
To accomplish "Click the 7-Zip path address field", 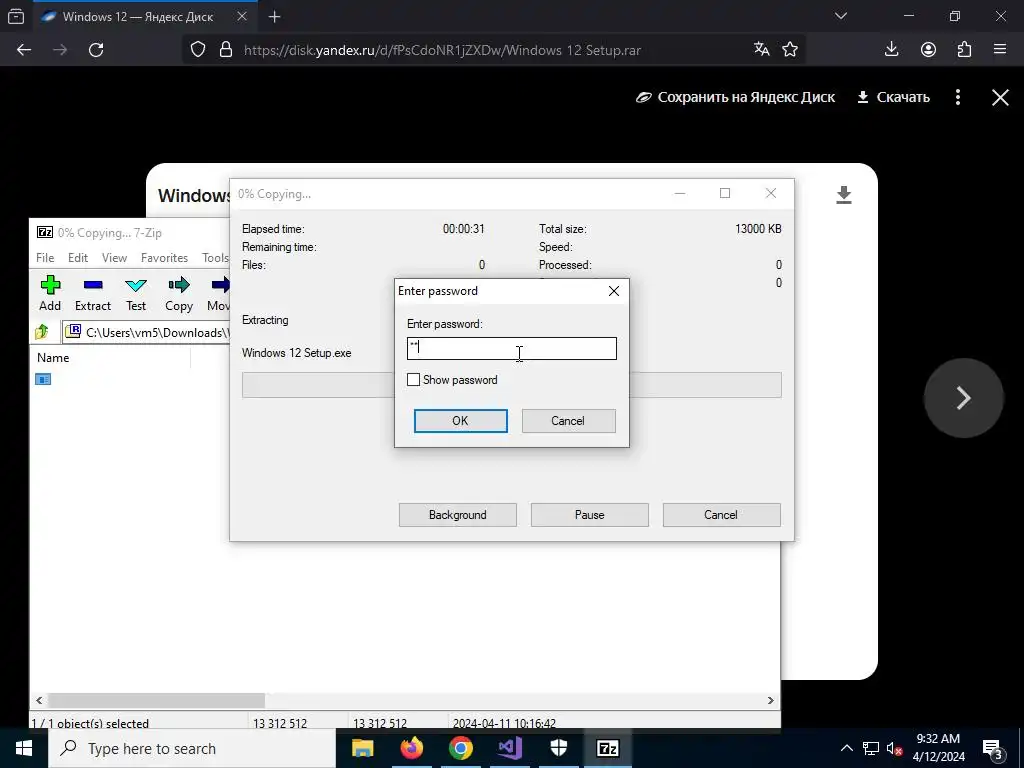I will 147,332.
